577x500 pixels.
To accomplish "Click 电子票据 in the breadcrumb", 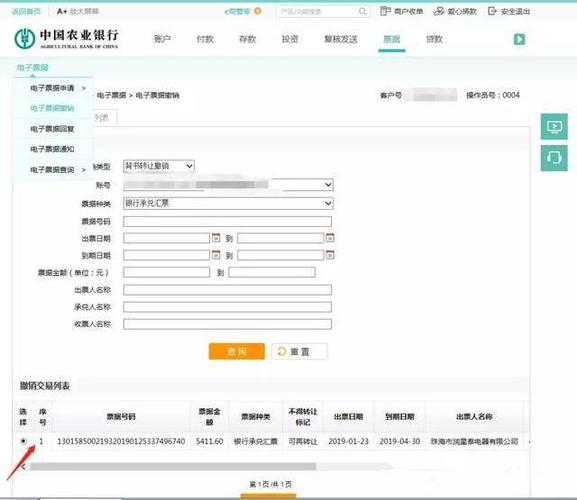I will tap(111, 95).
